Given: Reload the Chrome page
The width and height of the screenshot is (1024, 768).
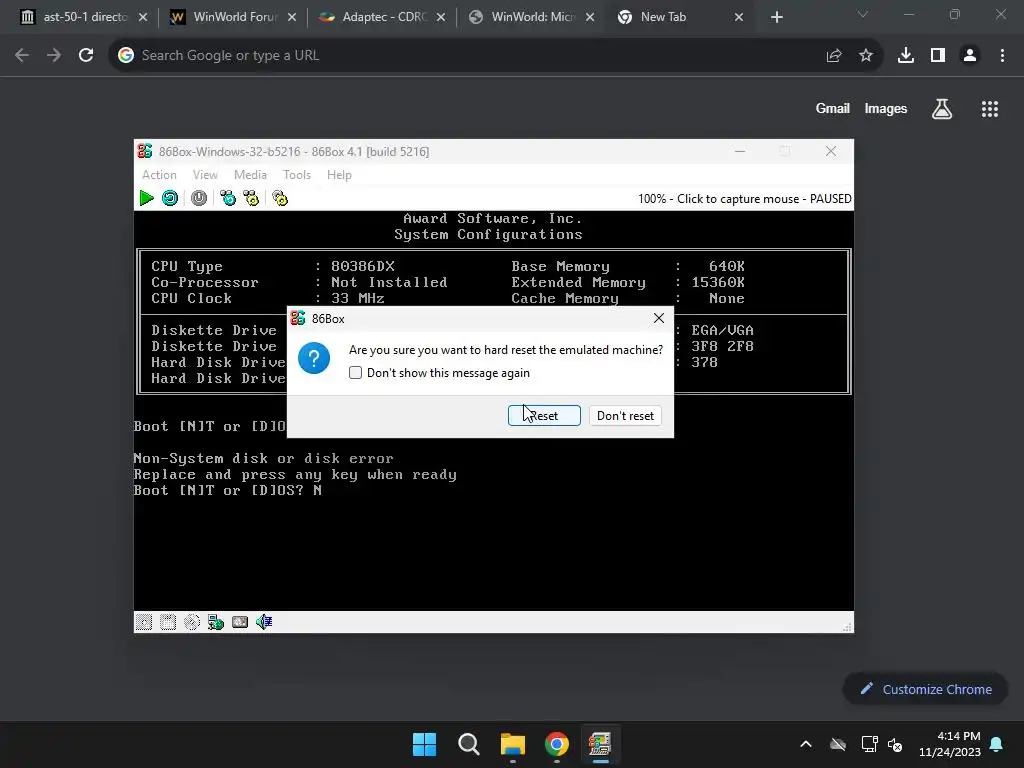Looking at the screenshot, I should 86,56.
